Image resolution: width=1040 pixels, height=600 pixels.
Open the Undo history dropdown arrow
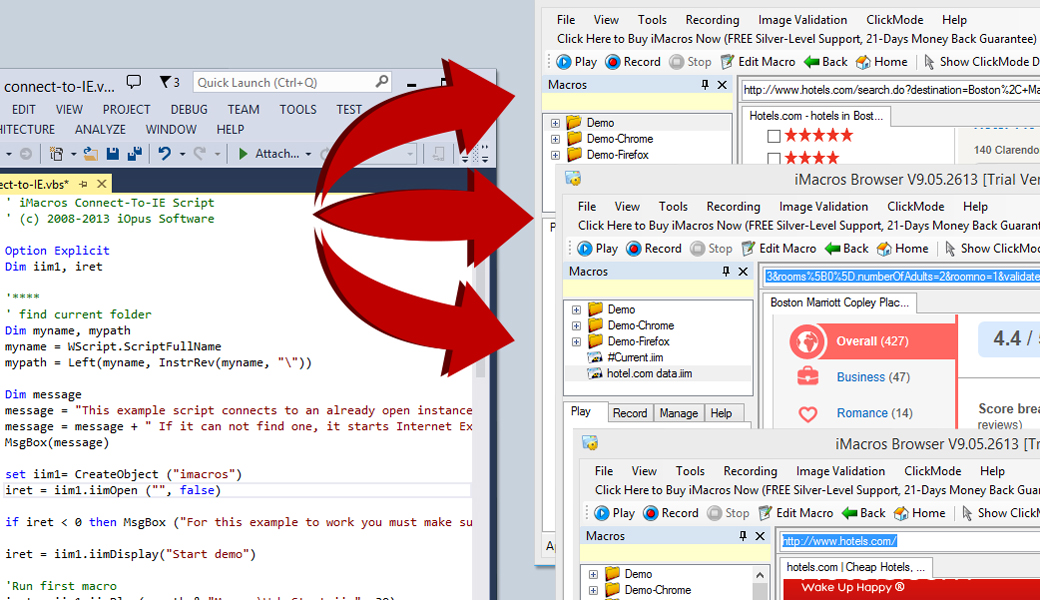[x=182, y=154]
